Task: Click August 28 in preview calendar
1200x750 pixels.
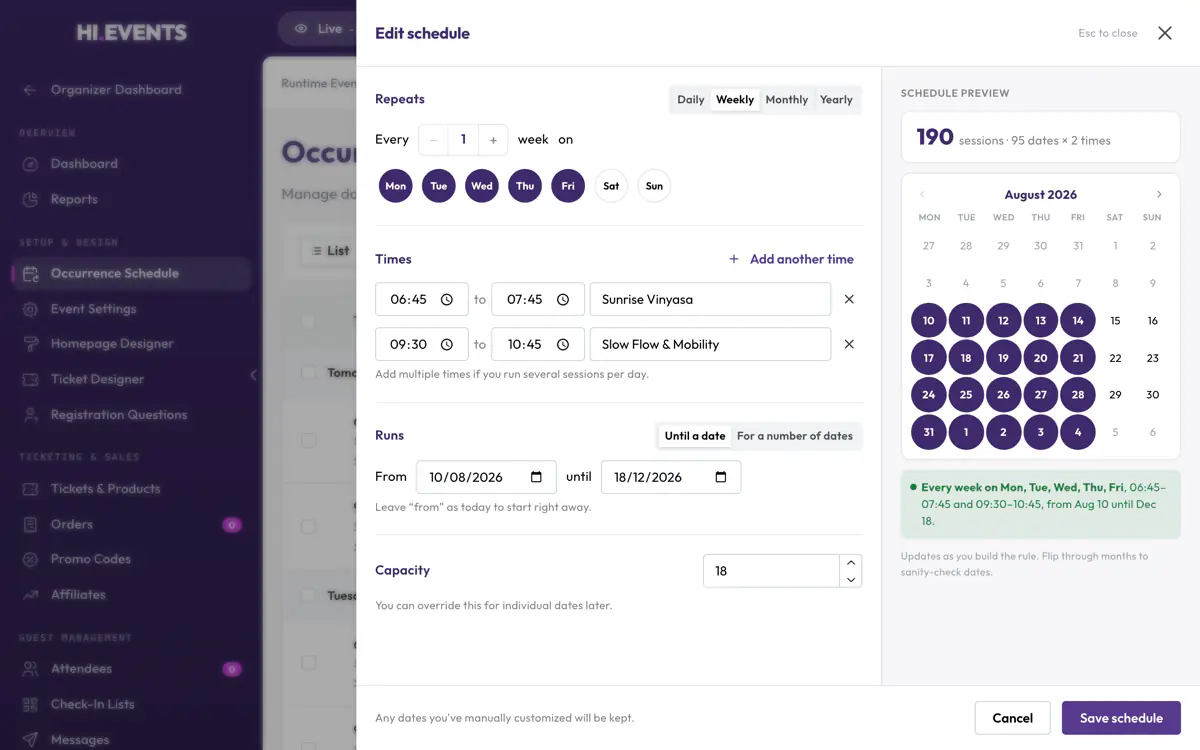Action: 1078,395
